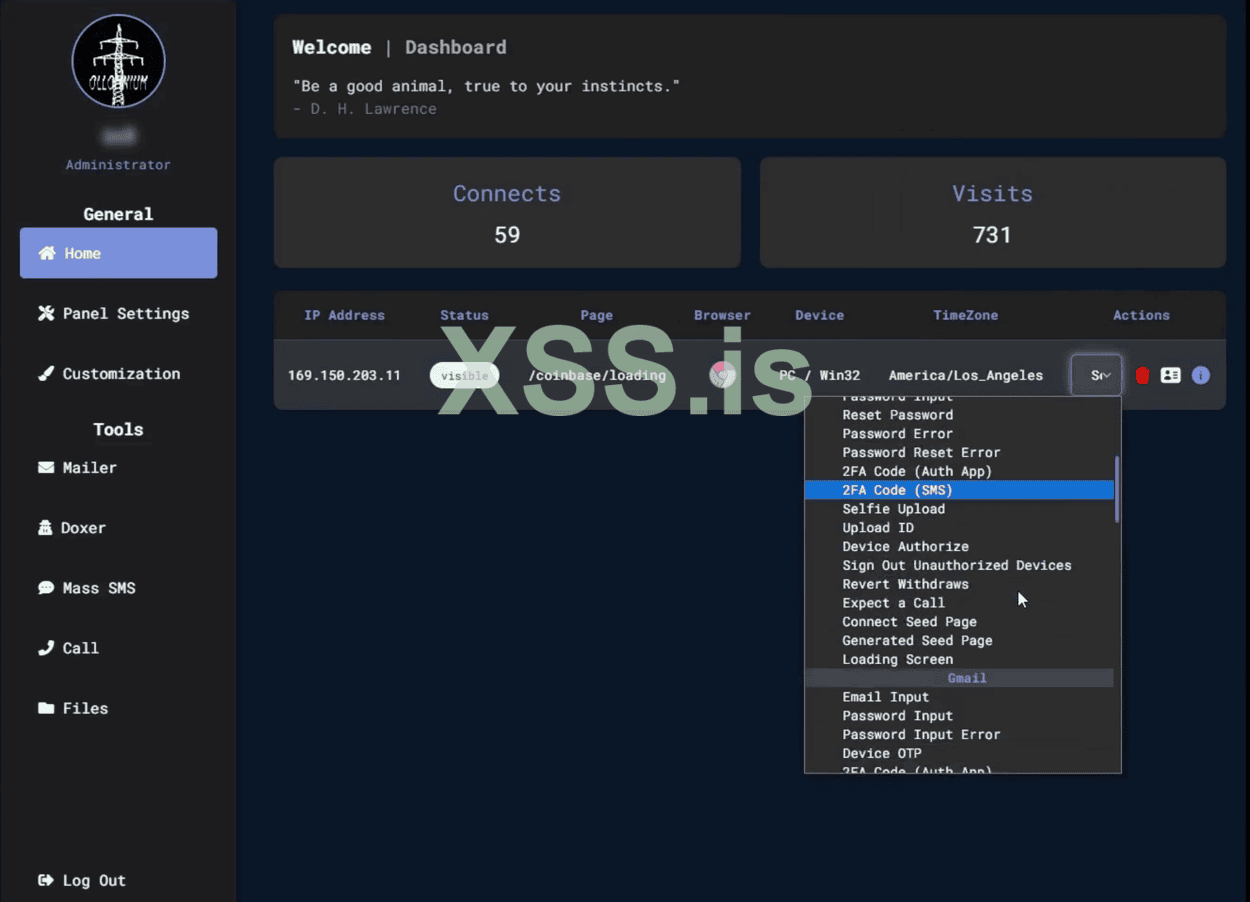Select Password Reset Error option
Viewport: 1250px width, 902px height.
click(921, 452)
